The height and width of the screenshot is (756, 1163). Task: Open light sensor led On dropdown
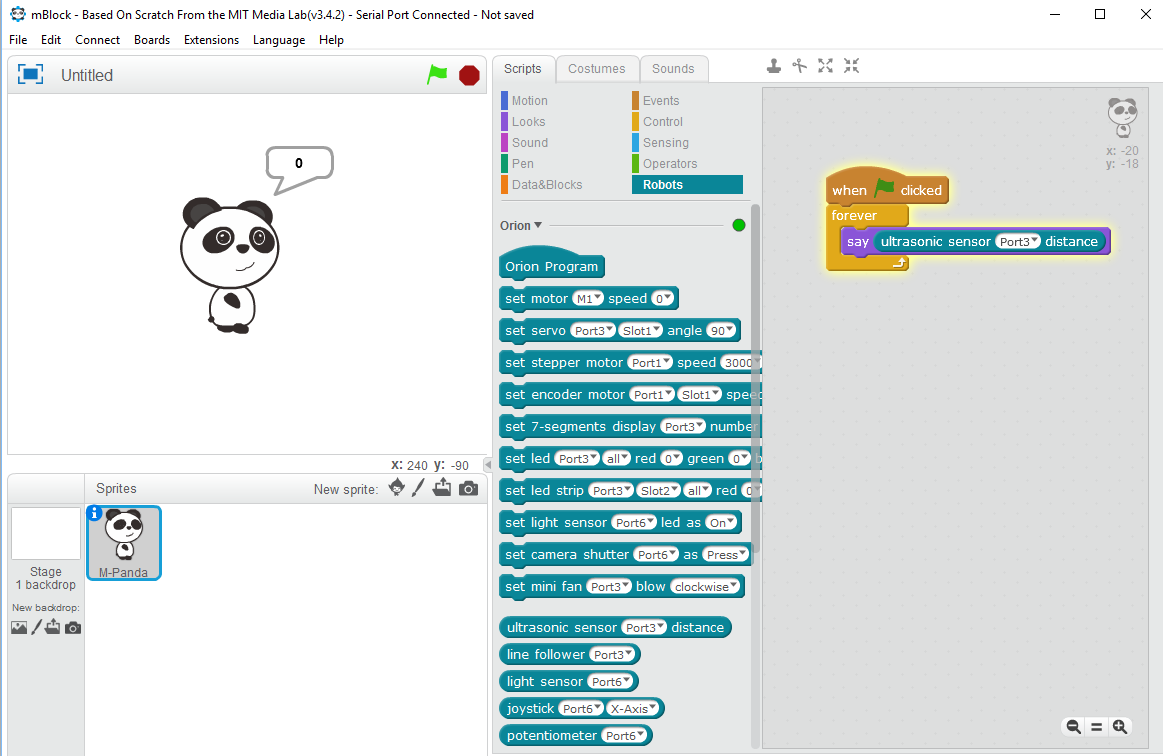point(721,523)
